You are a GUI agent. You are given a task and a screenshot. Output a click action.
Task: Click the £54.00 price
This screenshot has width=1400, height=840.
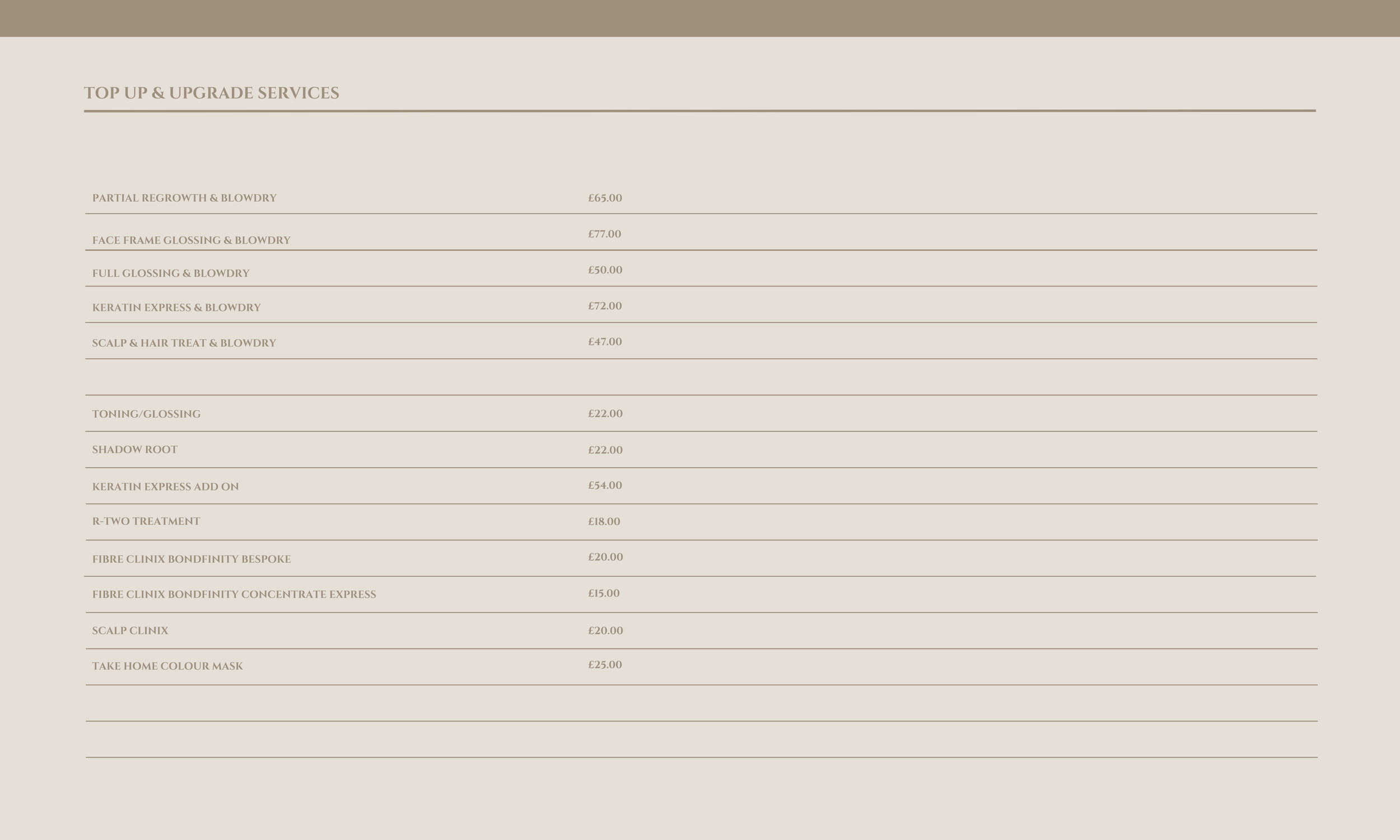coord(604,485)
